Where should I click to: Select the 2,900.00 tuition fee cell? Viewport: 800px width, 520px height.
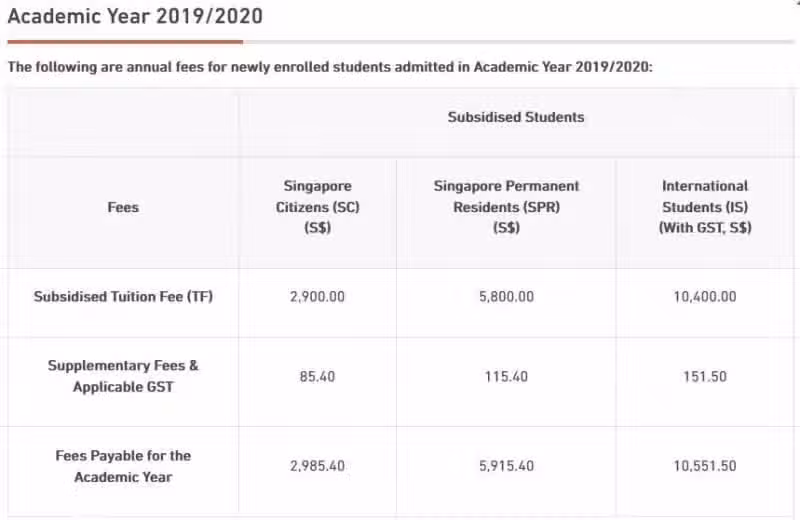tap(317, 296)
